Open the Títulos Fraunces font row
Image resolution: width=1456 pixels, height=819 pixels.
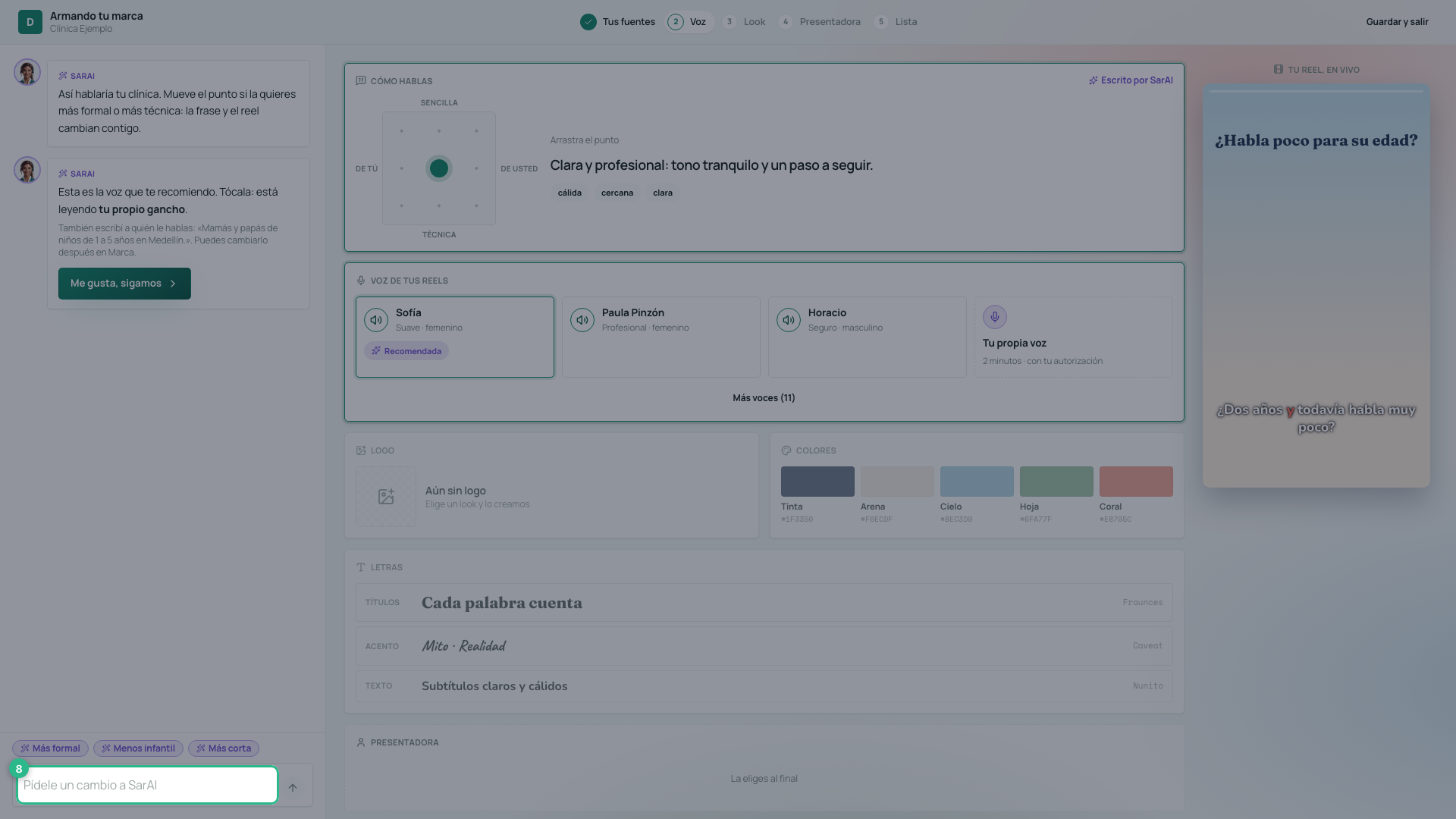coord(764,603)
